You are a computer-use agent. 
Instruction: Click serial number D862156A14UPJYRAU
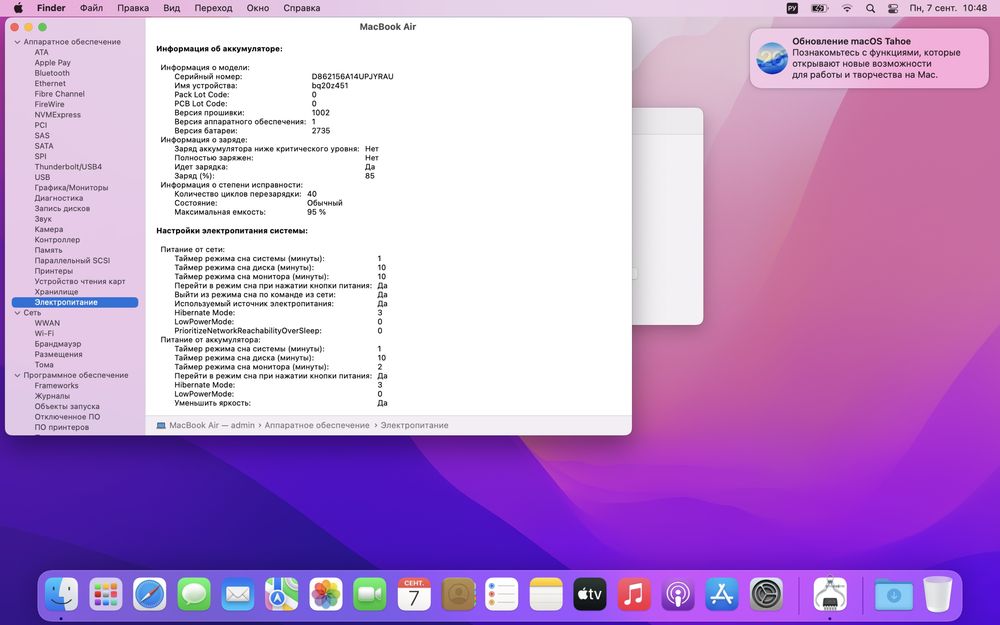pos(352,77)
